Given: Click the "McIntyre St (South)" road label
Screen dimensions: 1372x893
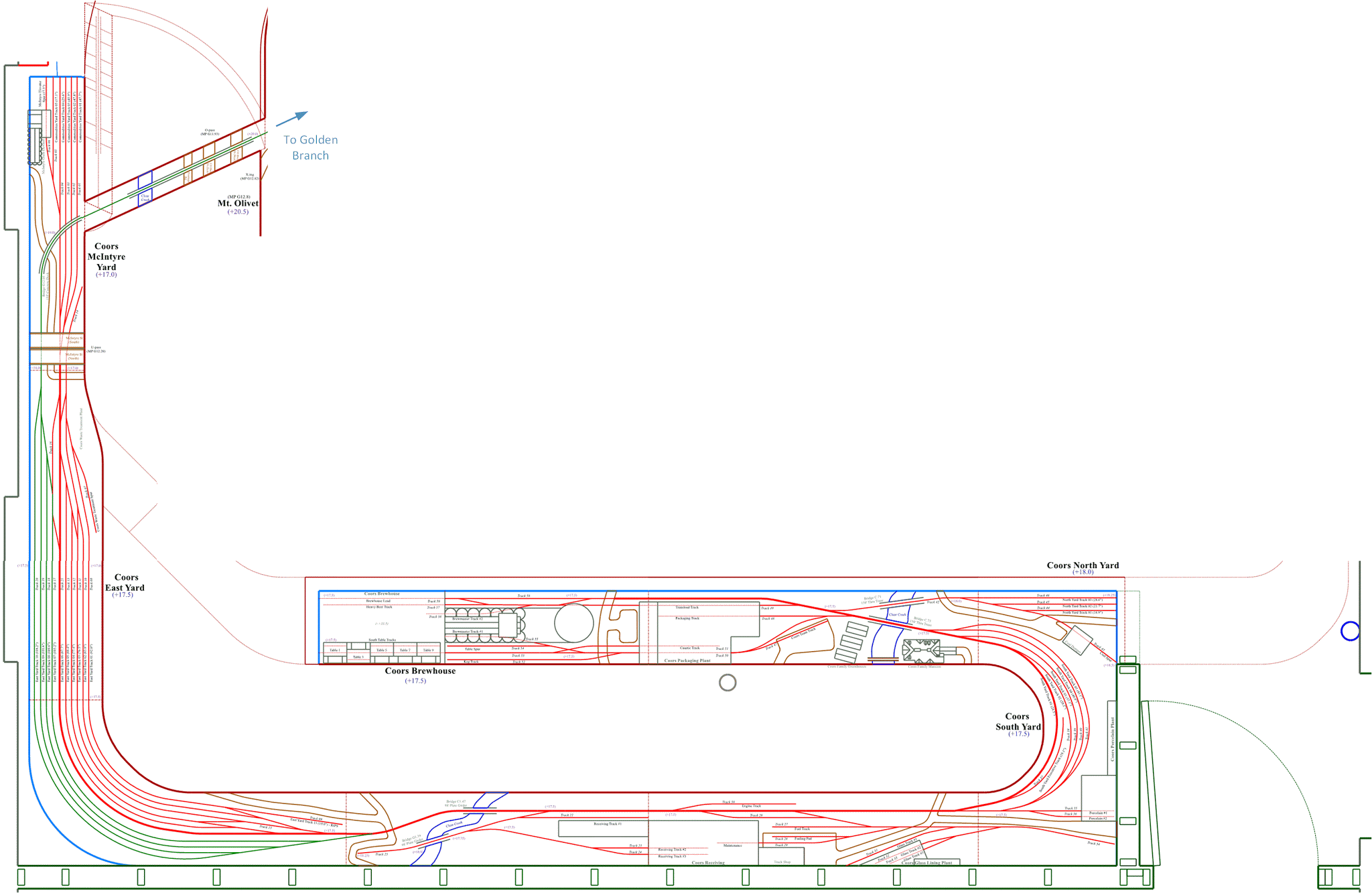Looking at the screenshot, I should coord(74,340).
